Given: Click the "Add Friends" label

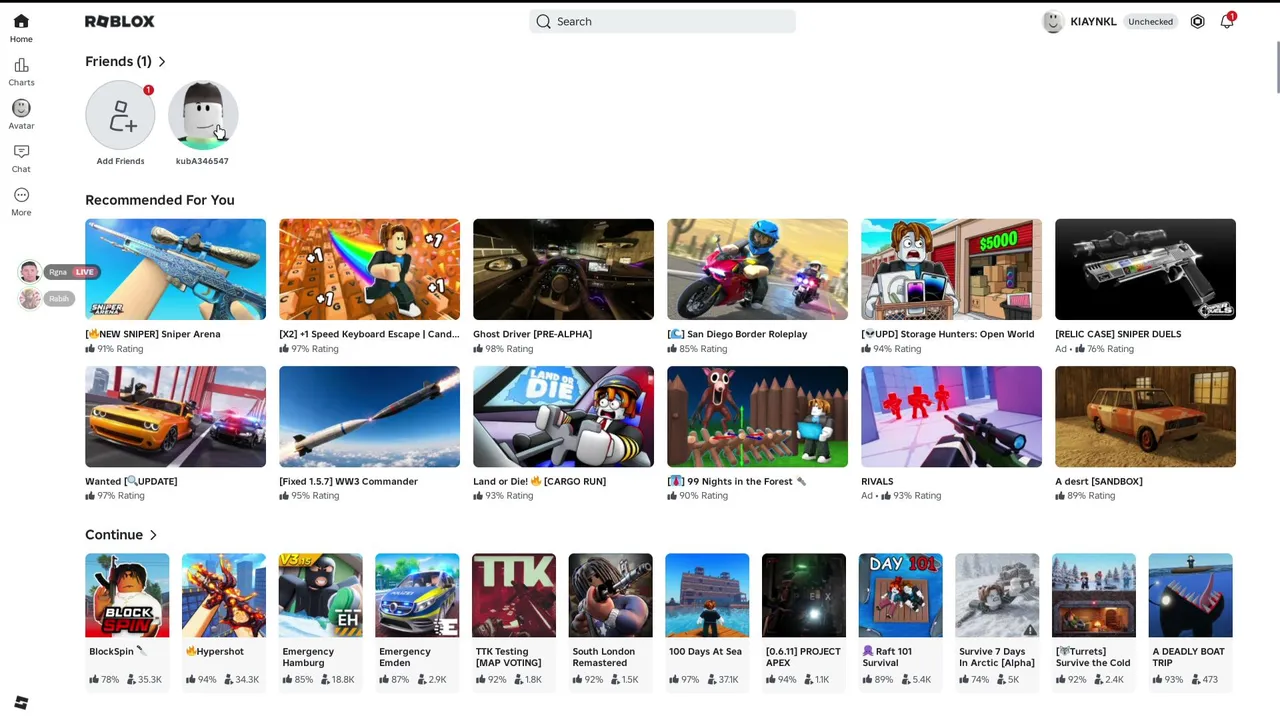Looking at the screenshot, I should [120, 161].
